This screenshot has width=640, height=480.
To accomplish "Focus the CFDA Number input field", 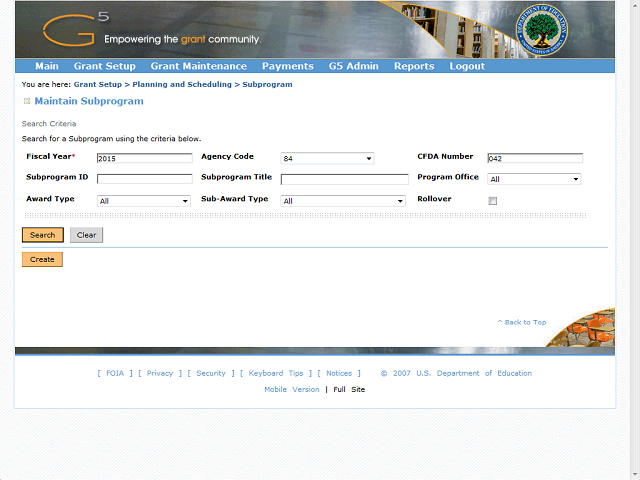I will click(x=535, y=158).
